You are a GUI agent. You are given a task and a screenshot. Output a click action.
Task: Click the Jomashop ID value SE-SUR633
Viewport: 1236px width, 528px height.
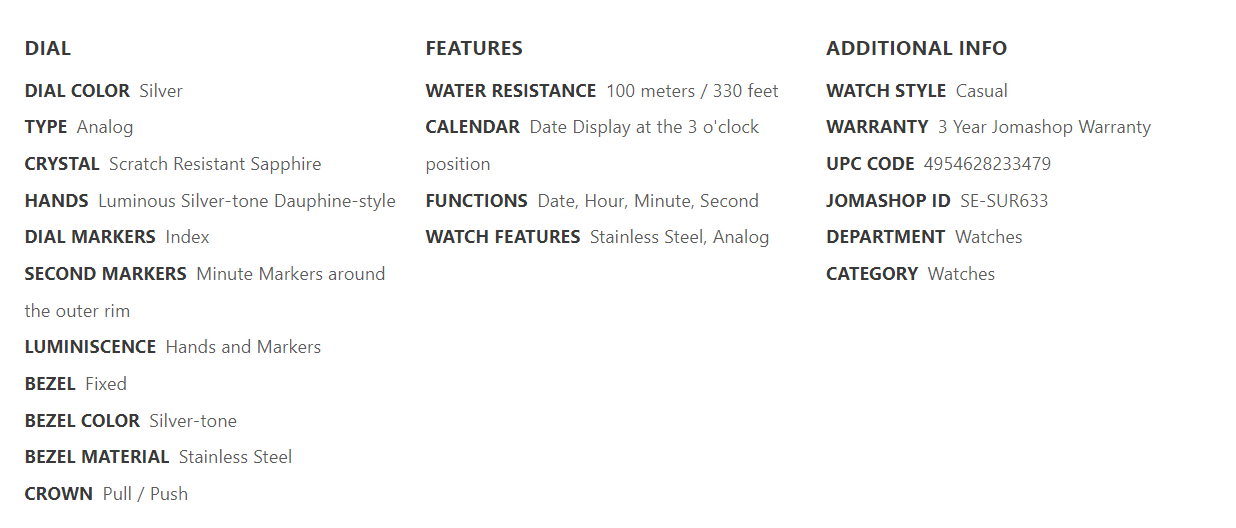pos(1004,201)
